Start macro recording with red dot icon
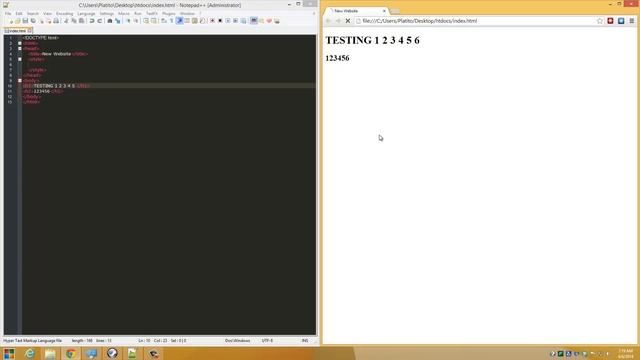The width and height of the screenshot is (640, 360). pos(212,21)
